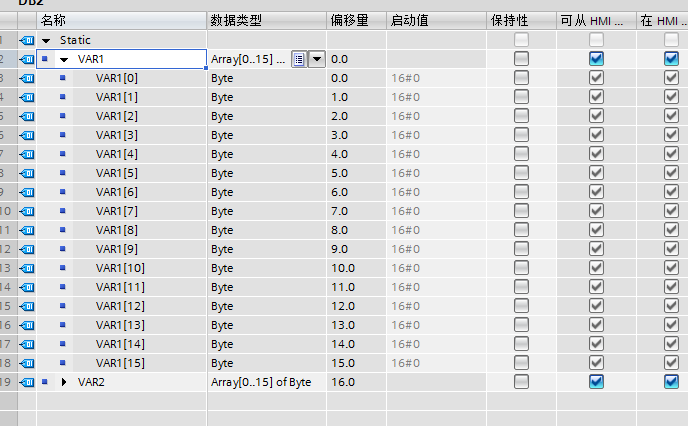Select row number 19 header
Screen dimensions: 688x426
8,382
